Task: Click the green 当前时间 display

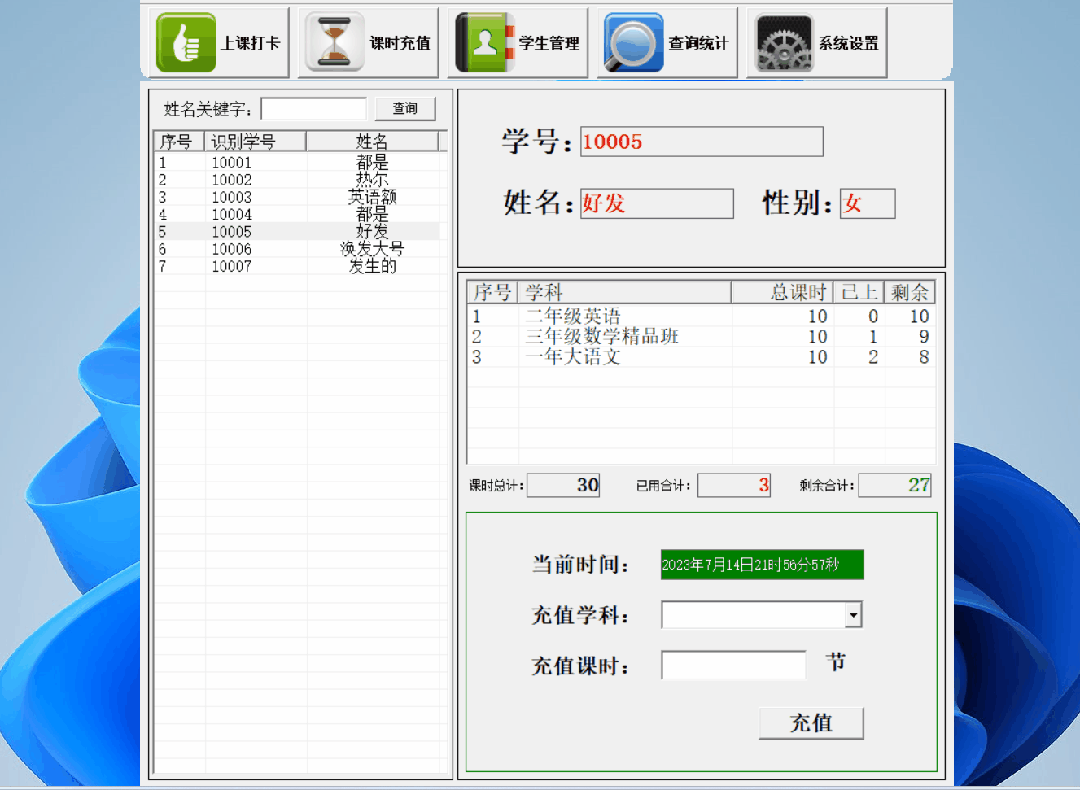Action: point(762,565)
